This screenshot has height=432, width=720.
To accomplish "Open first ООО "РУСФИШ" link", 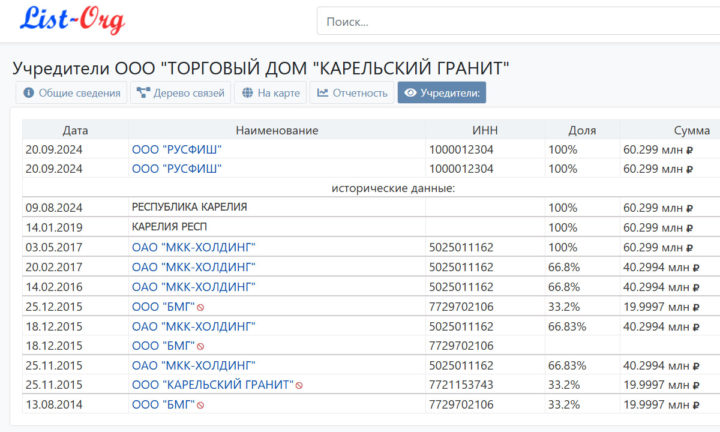I will pos(177,150).
